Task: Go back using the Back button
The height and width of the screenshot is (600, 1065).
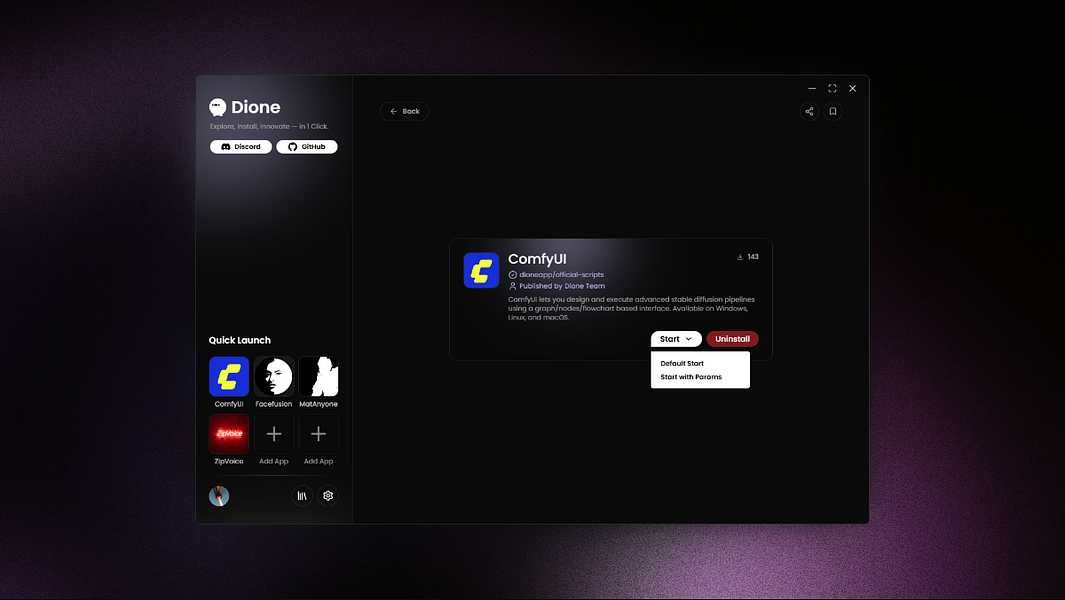Action: 404,111
